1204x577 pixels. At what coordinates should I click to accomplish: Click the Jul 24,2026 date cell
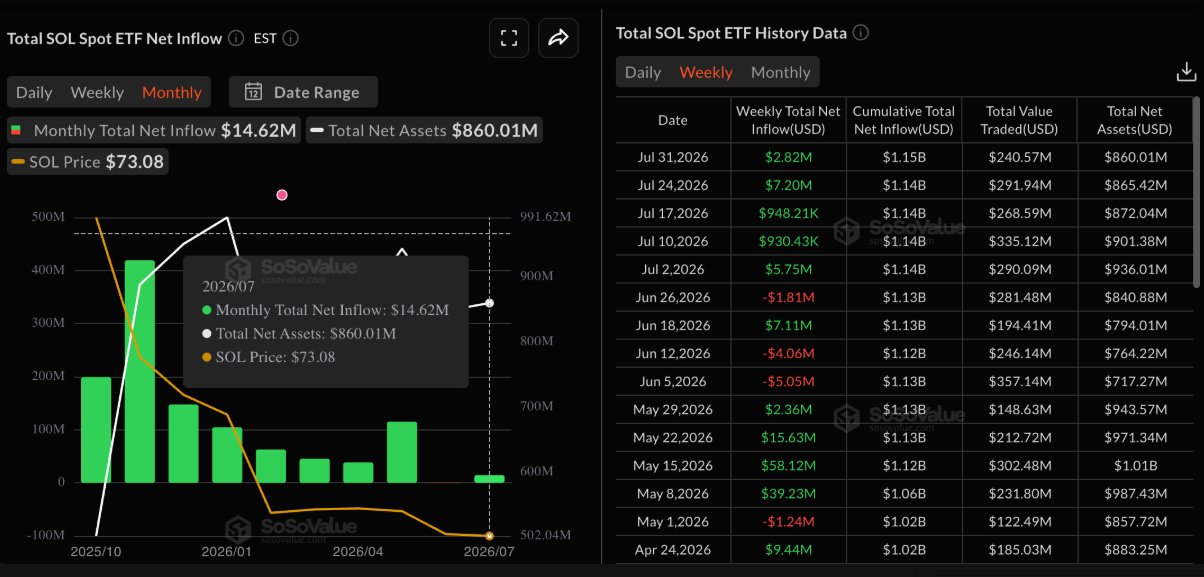(x=673, y=185)
